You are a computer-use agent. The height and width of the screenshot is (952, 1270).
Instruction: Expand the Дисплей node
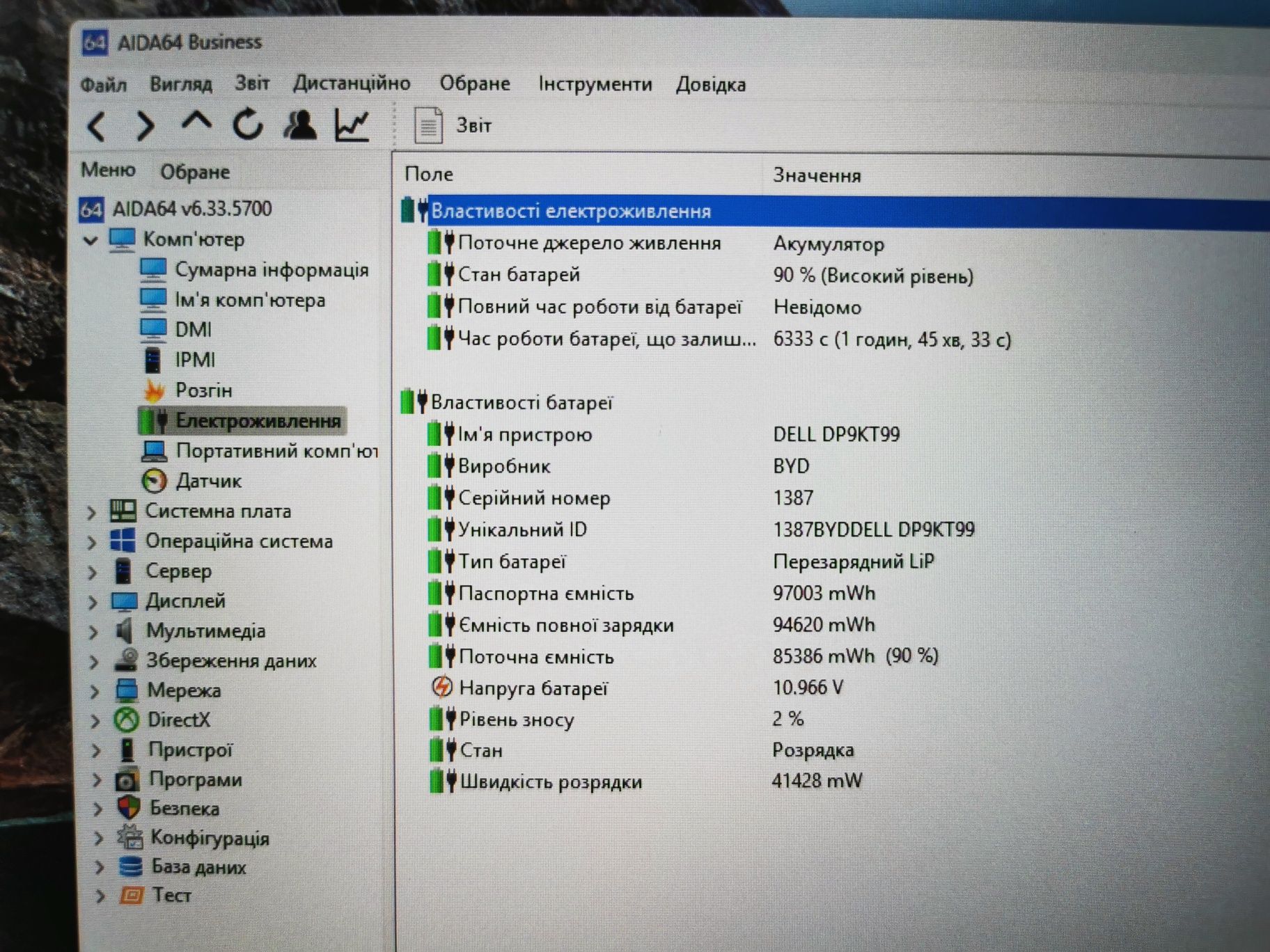(93, 603)
